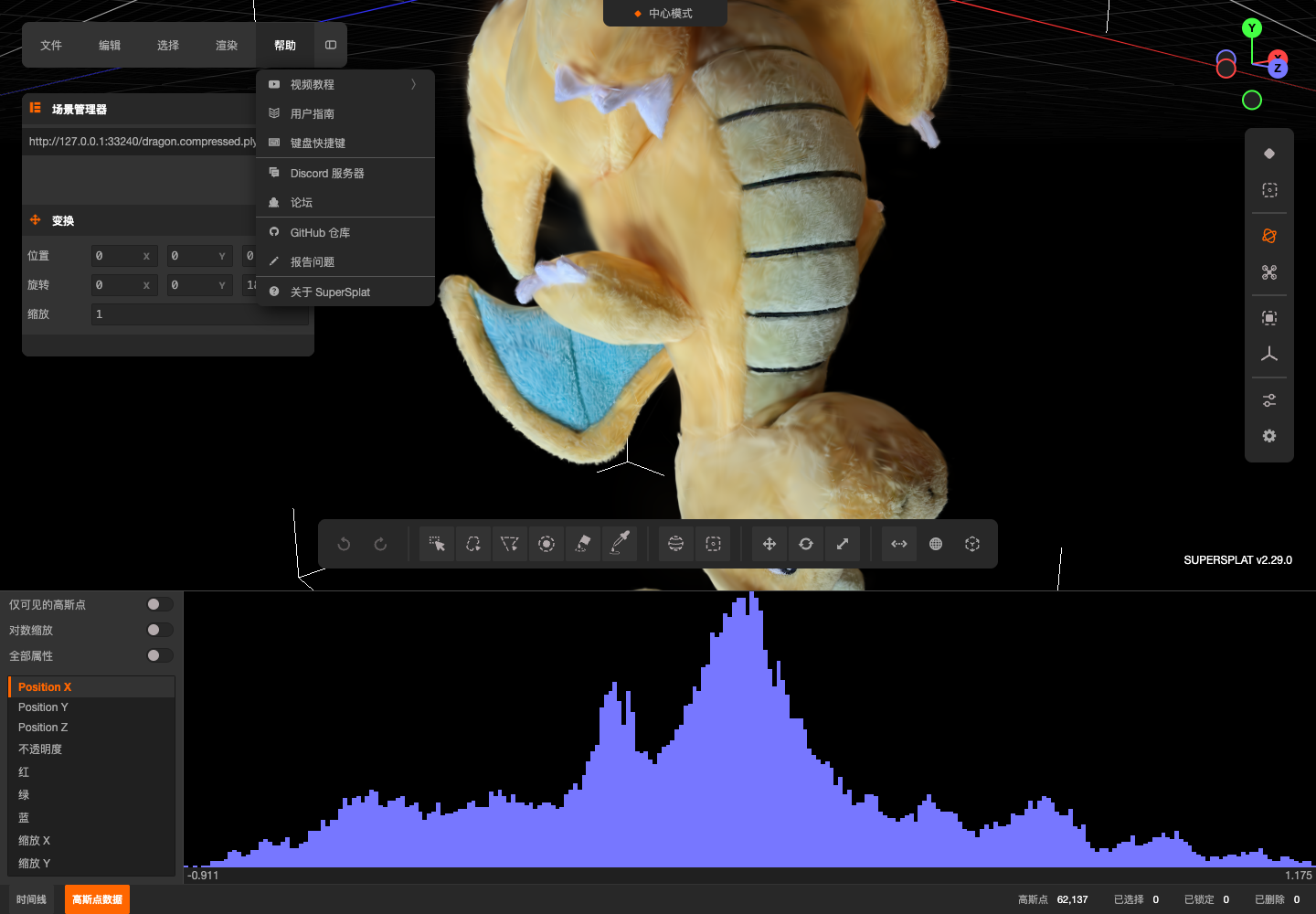Close the 帮助 menu via its menu bar item
Image resolution: width=1316 pixels, height=914 pixels.
point(285,45)
